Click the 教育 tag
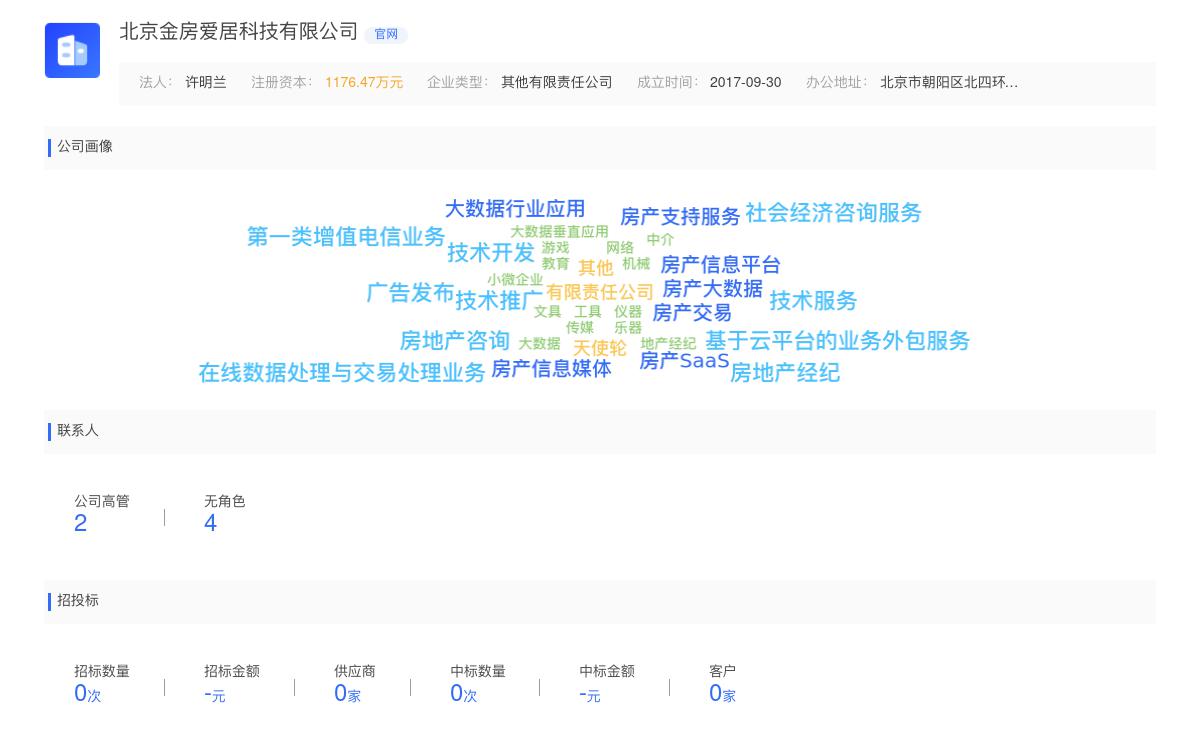The image size is (1200, 752). [555, 264]
